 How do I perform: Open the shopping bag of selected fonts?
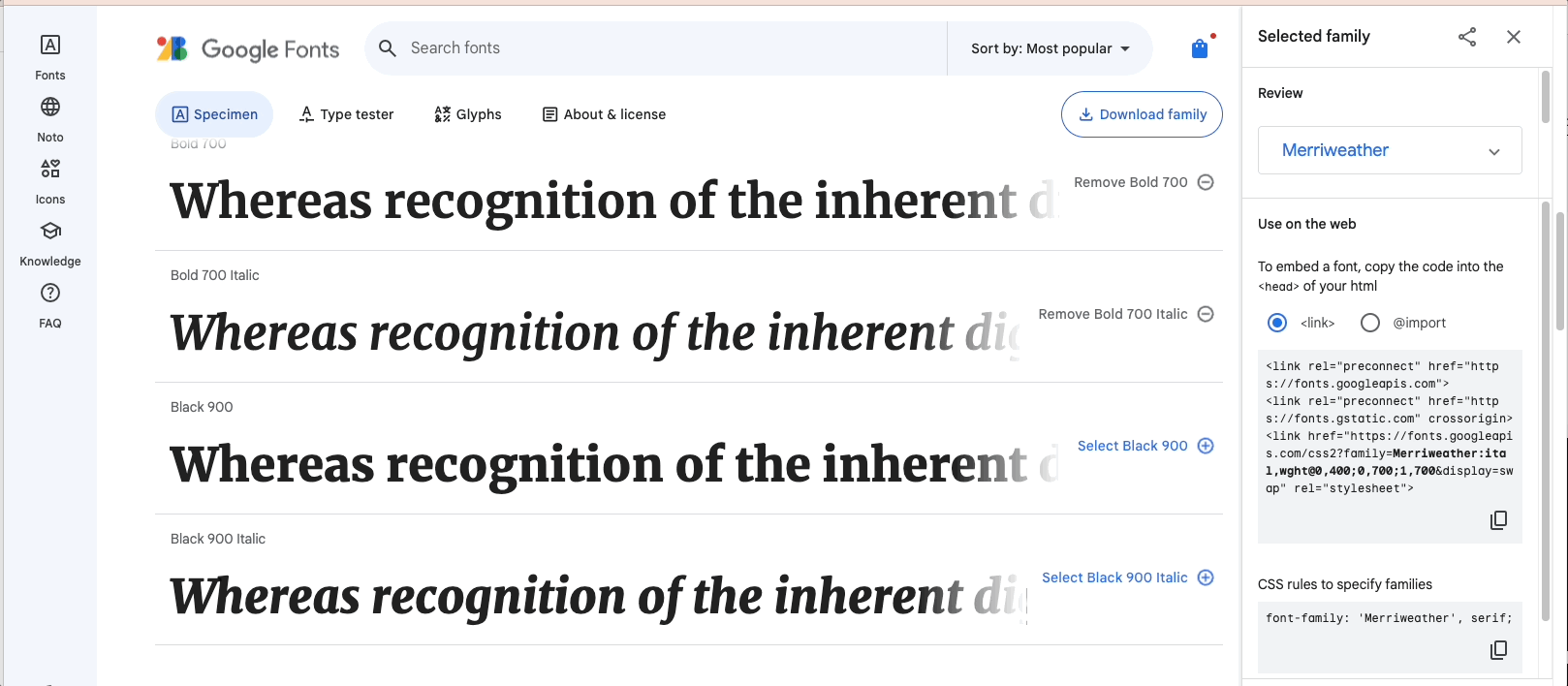[x=1199, y=47]
